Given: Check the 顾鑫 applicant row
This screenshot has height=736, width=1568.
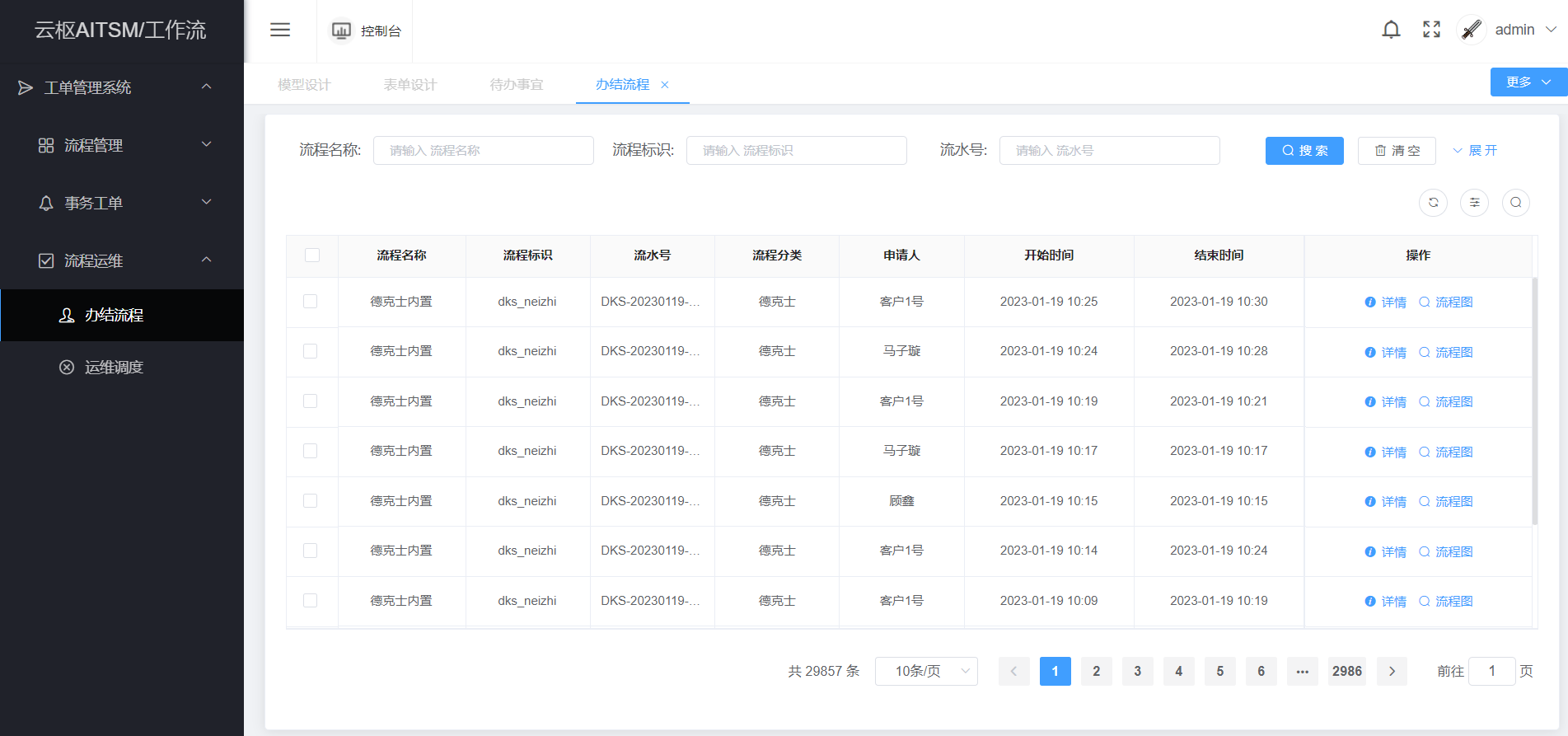Looking at the screenshot, I should (x=311, y=501).
